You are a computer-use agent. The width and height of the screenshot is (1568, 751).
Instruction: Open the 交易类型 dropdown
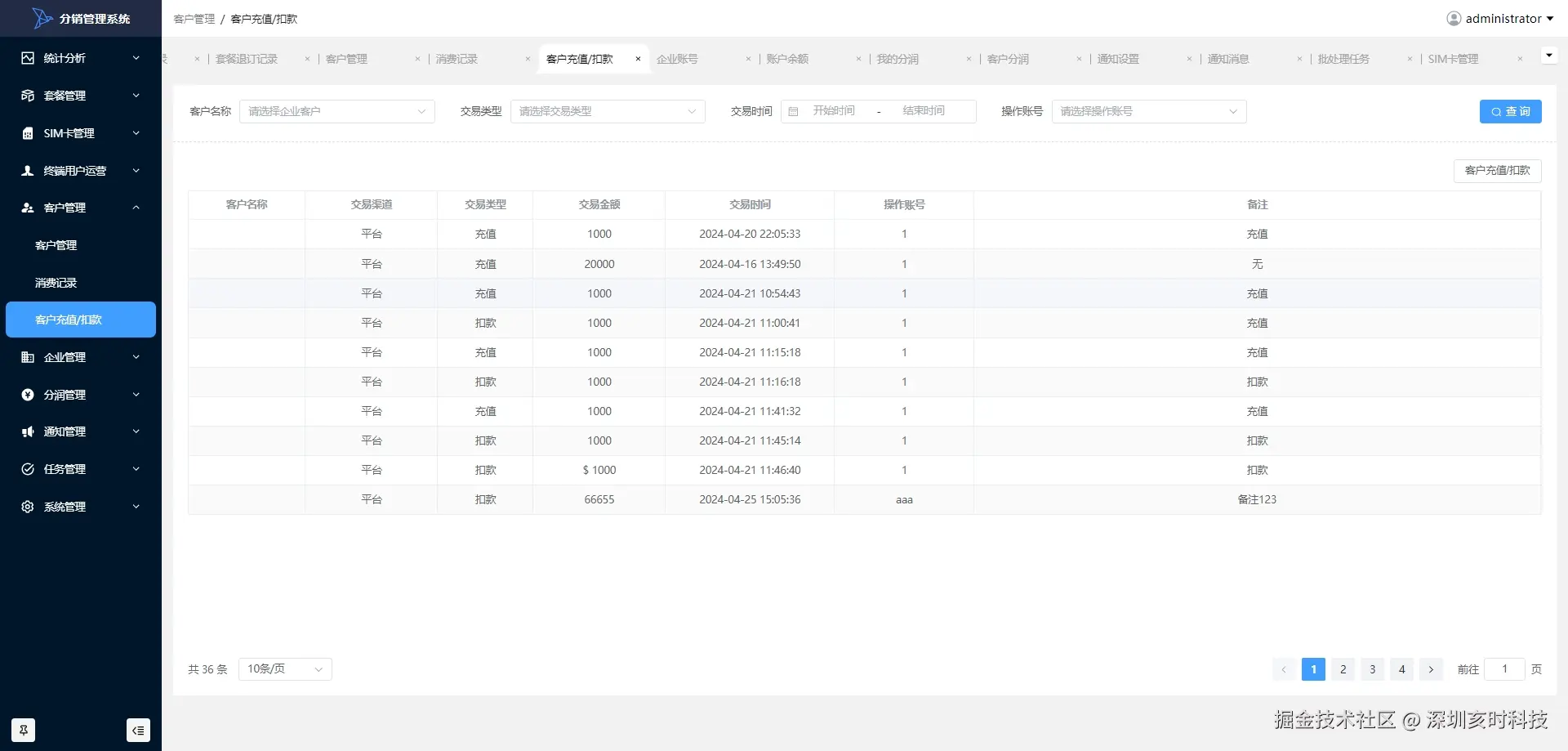[x=608, y=111]
